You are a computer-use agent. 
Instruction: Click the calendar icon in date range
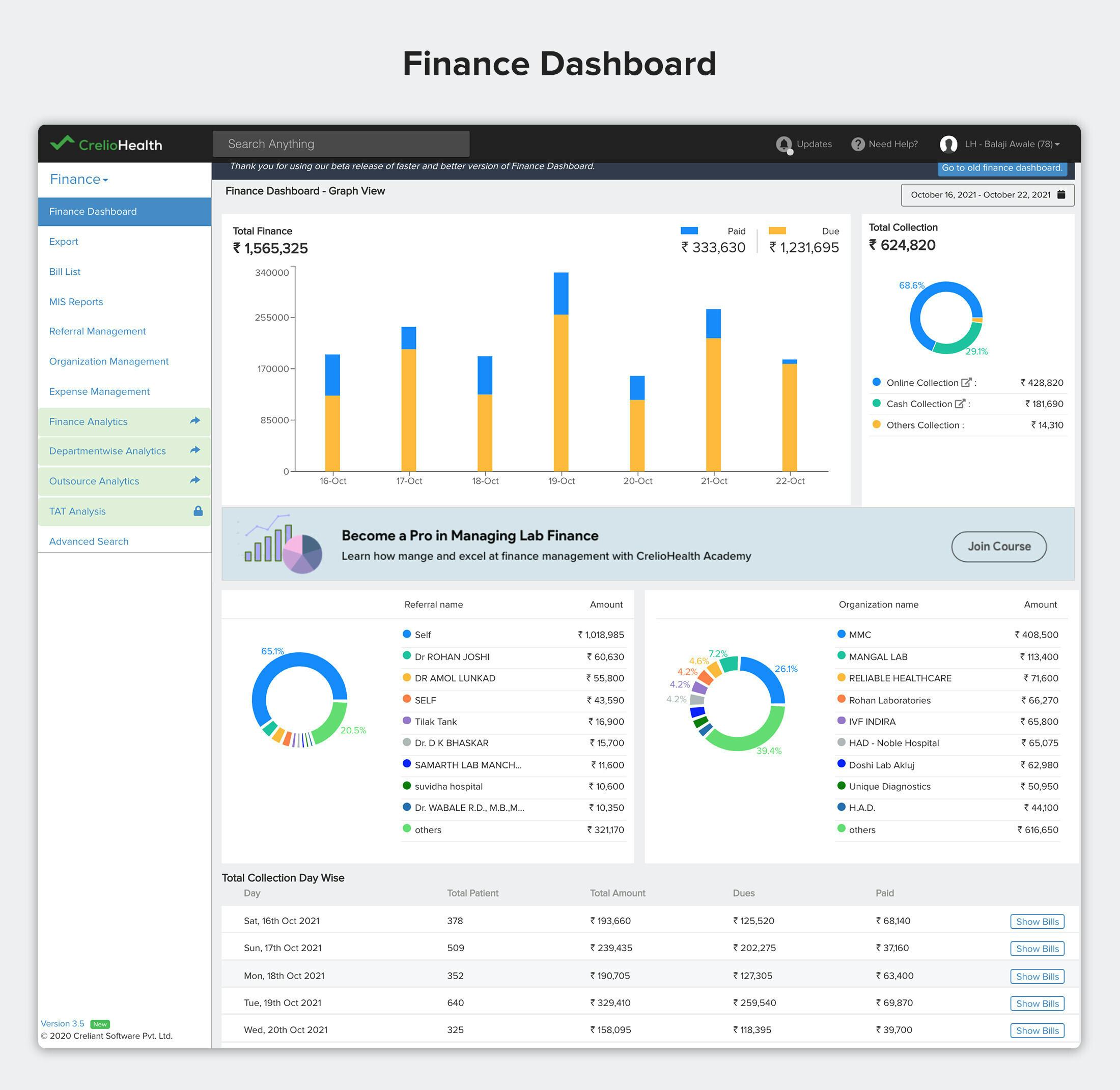click(x=1061, y=194)
